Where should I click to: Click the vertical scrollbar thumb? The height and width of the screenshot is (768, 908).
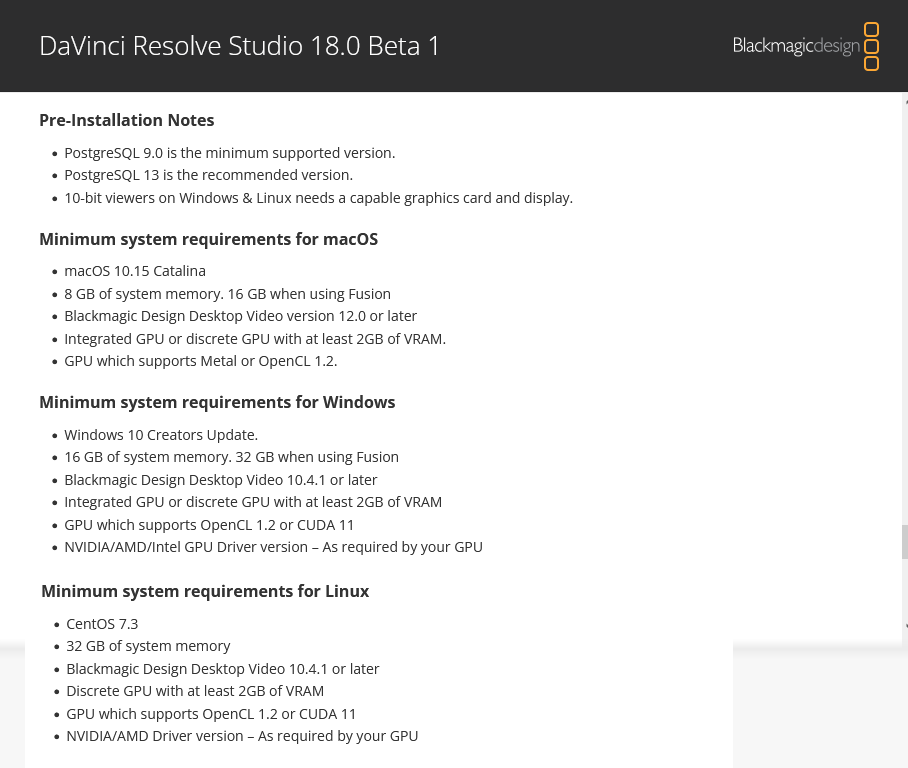[905, 541]
